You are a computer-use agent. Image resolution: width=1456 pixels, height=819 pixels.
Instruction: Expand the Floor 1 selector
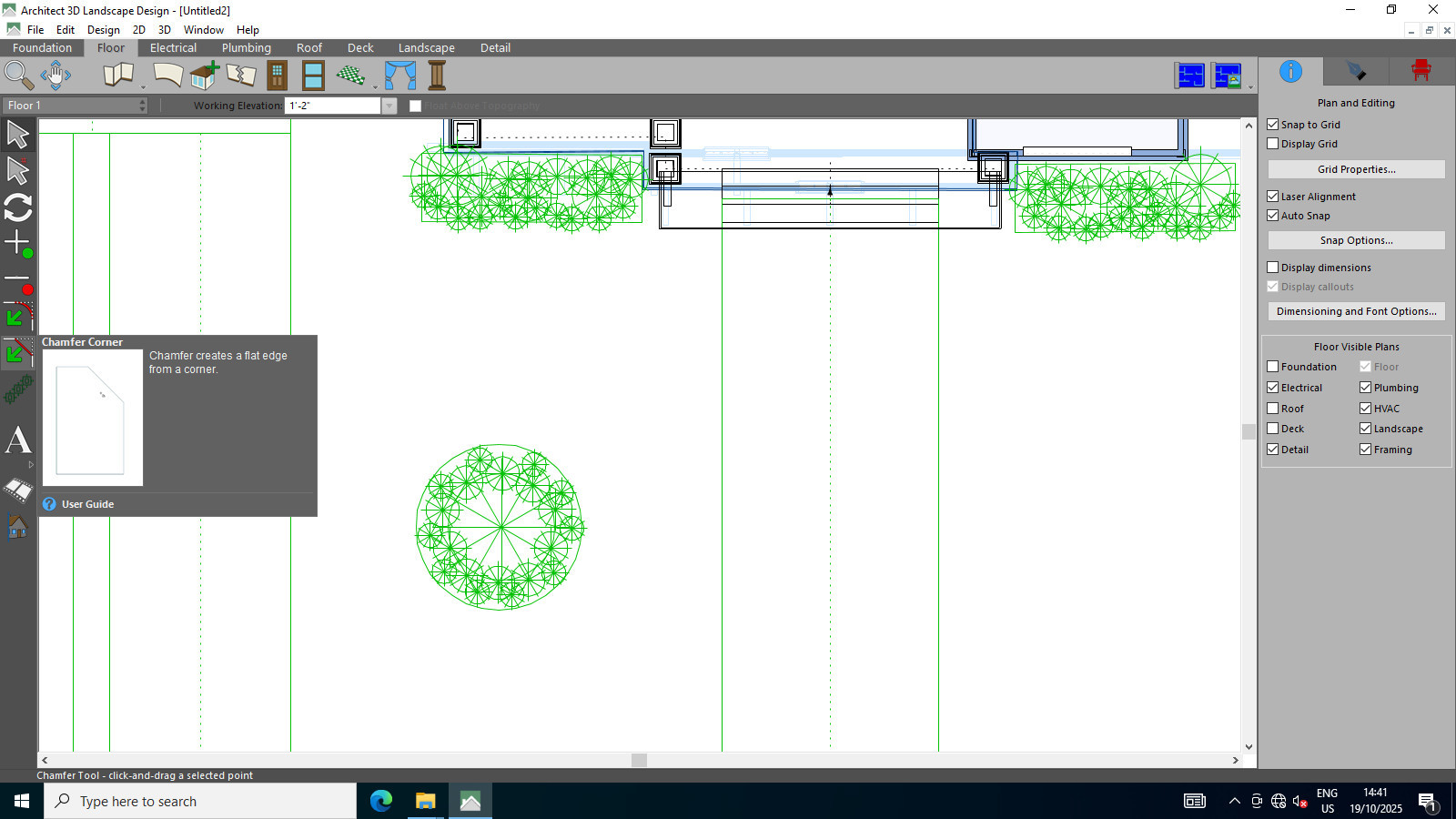coord(142,106)
